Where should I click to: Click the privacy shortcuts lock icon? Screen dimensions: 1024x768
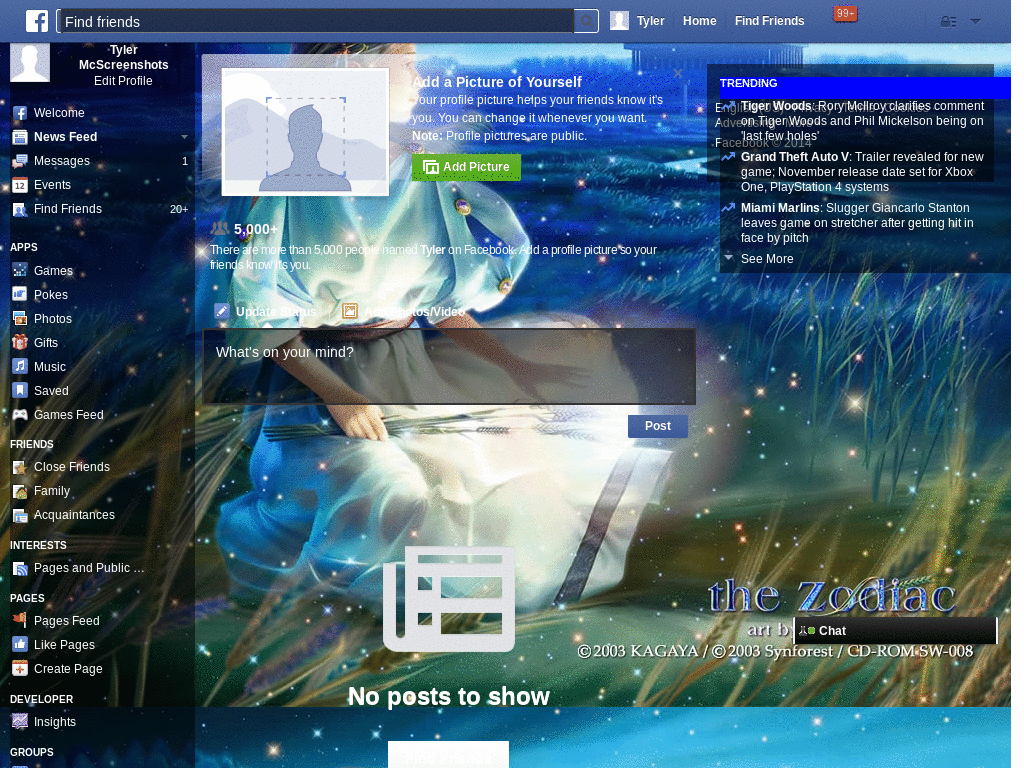(948, 22)
